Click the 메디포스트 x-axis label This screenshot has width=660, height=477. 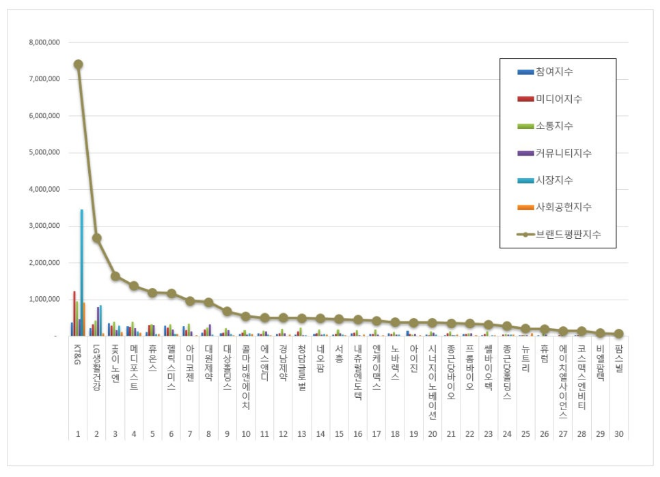(x=134, y=362)
